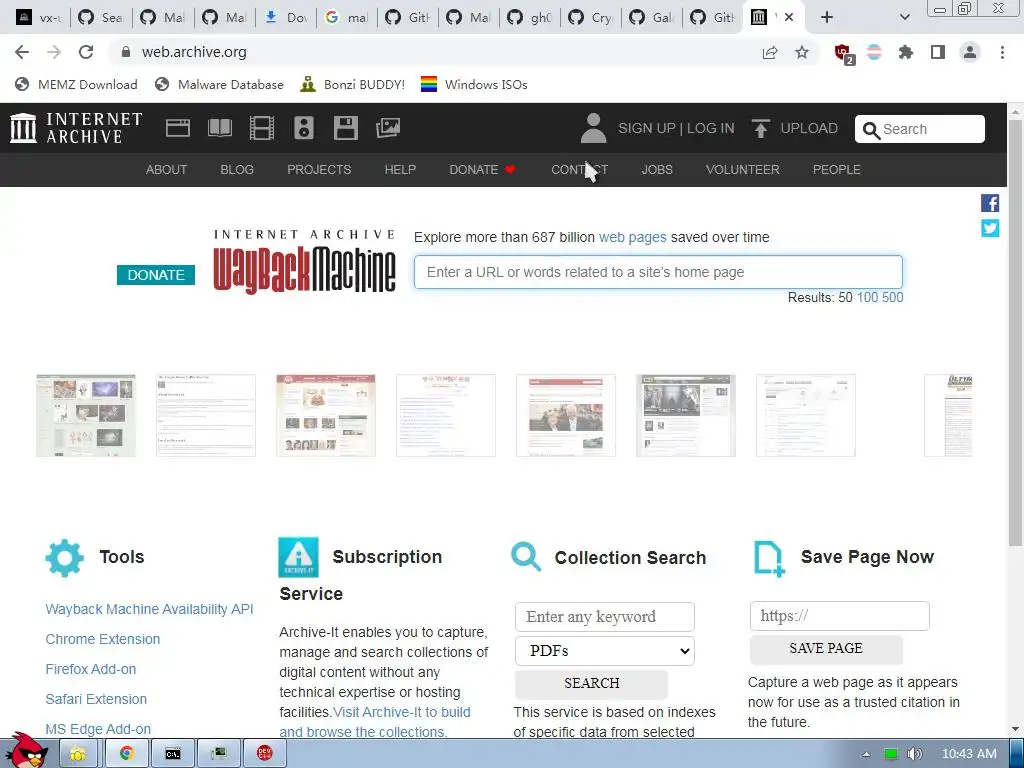The image size is (1024, 768).
Task: Click the upload arrow icon
Action: (760, 128)
